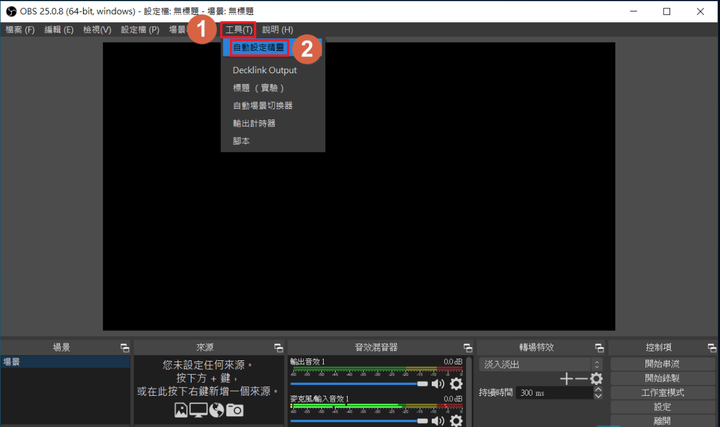This screenshot has width=720, height=427.
Task: Minimize the OBS window
Action: (x=634, y=11)
